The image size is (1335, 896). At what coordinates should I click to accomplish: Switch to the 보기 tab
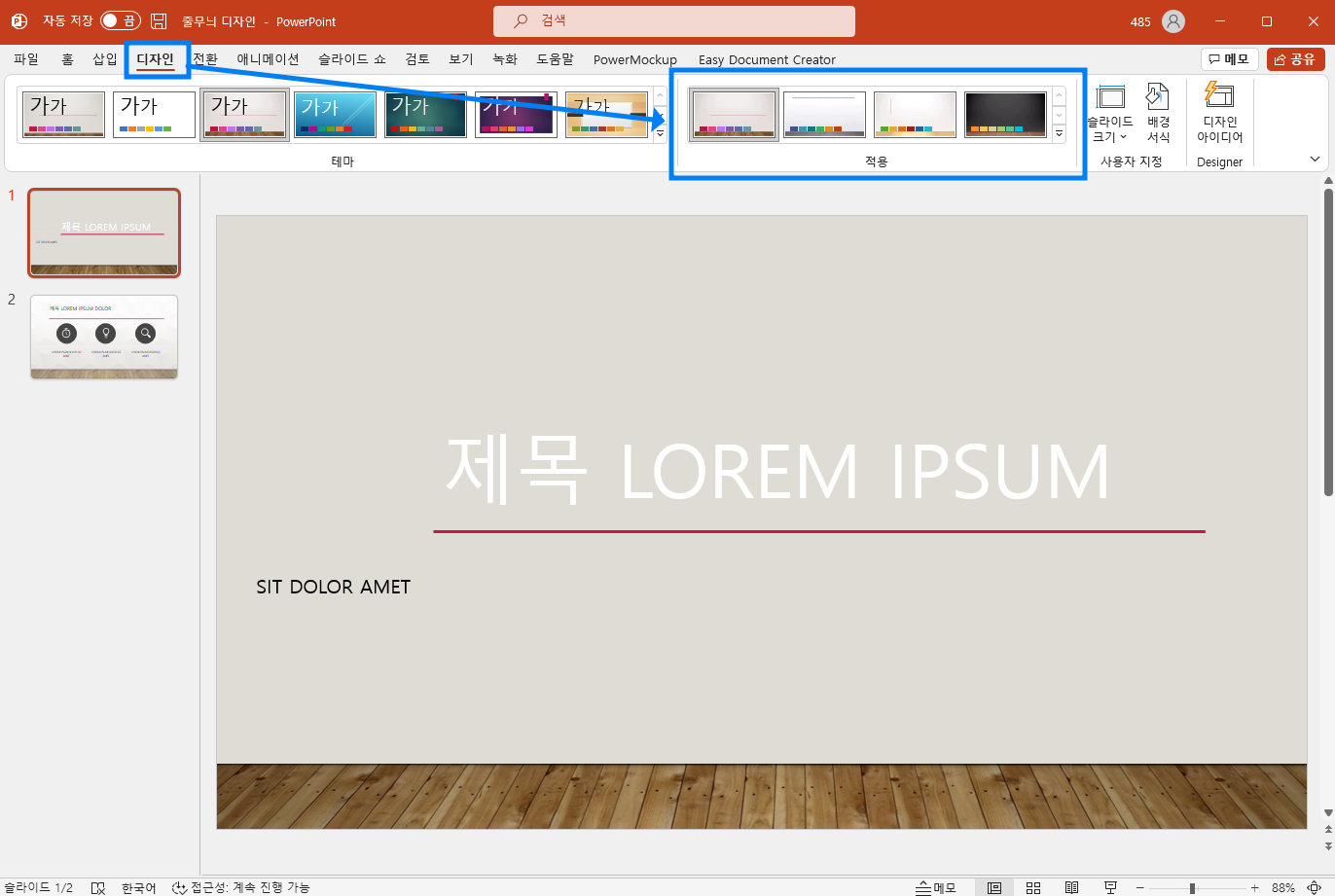(x=461, y=59)
